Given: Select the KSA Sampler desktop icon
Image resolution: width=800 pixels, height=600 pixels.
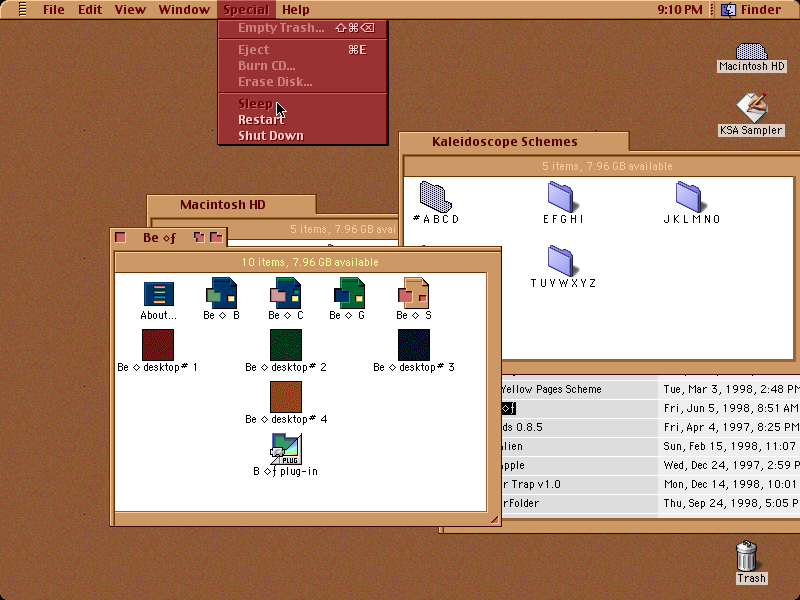Looking at the screenshot, I should coord(751,108).
